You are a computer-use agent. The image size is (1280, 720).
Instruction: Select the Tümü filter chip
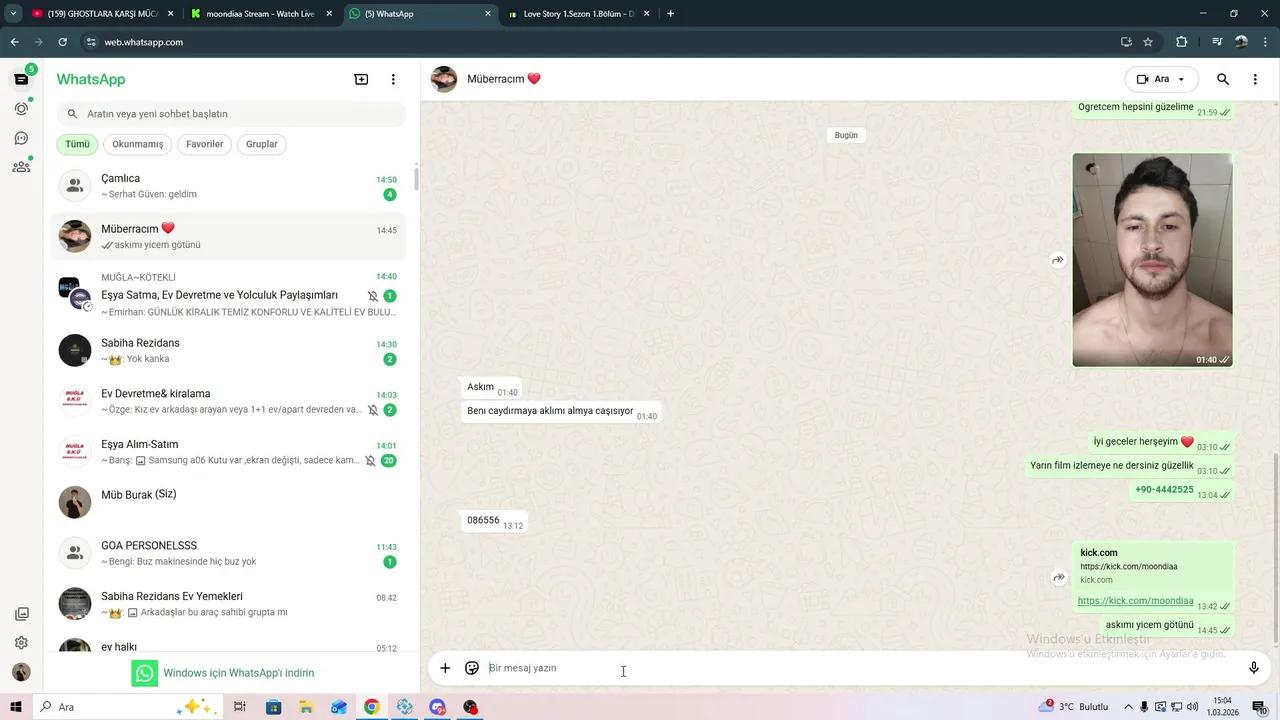tap(77, 144)
